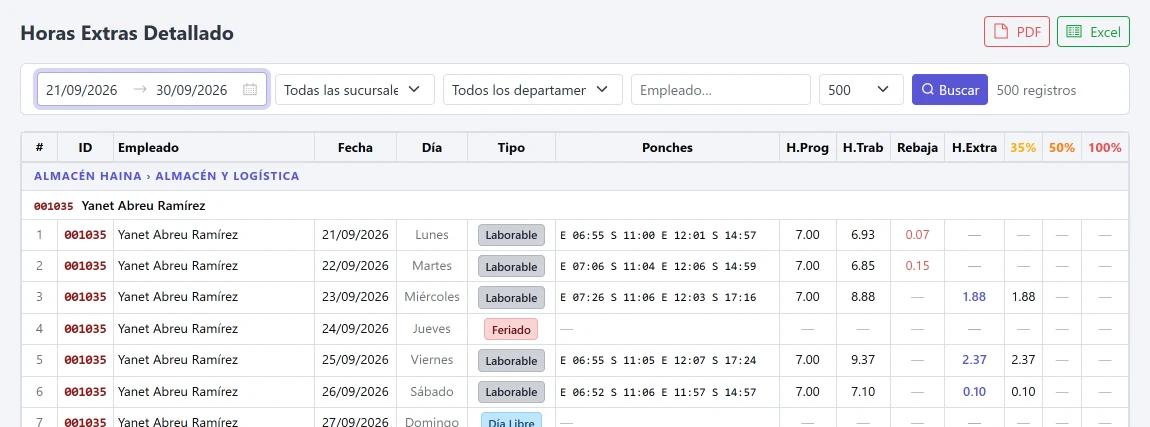Click the Rebaja value 0.15
The width and height of the screenshot is (1150, 427).
918,266
